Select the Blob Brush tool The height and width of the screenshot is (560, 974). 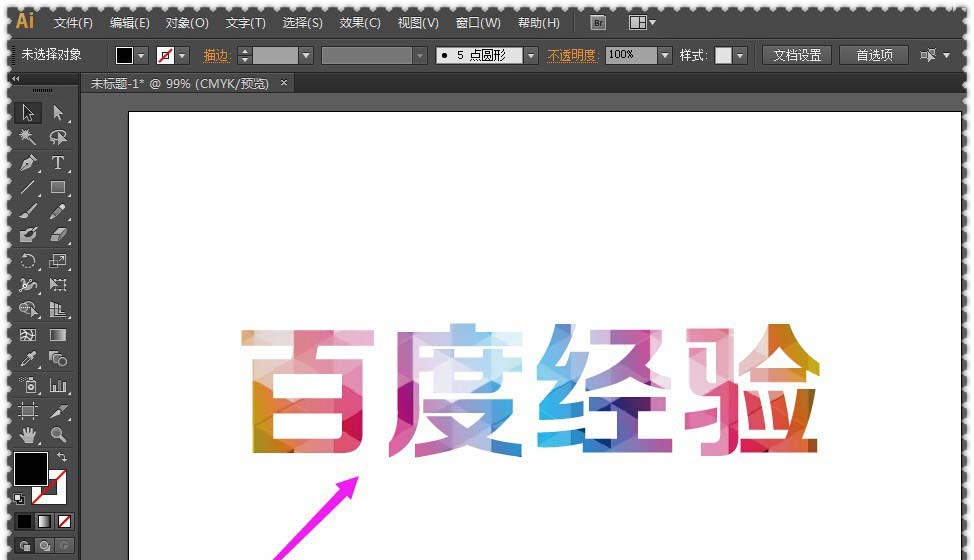coord(28,235)
